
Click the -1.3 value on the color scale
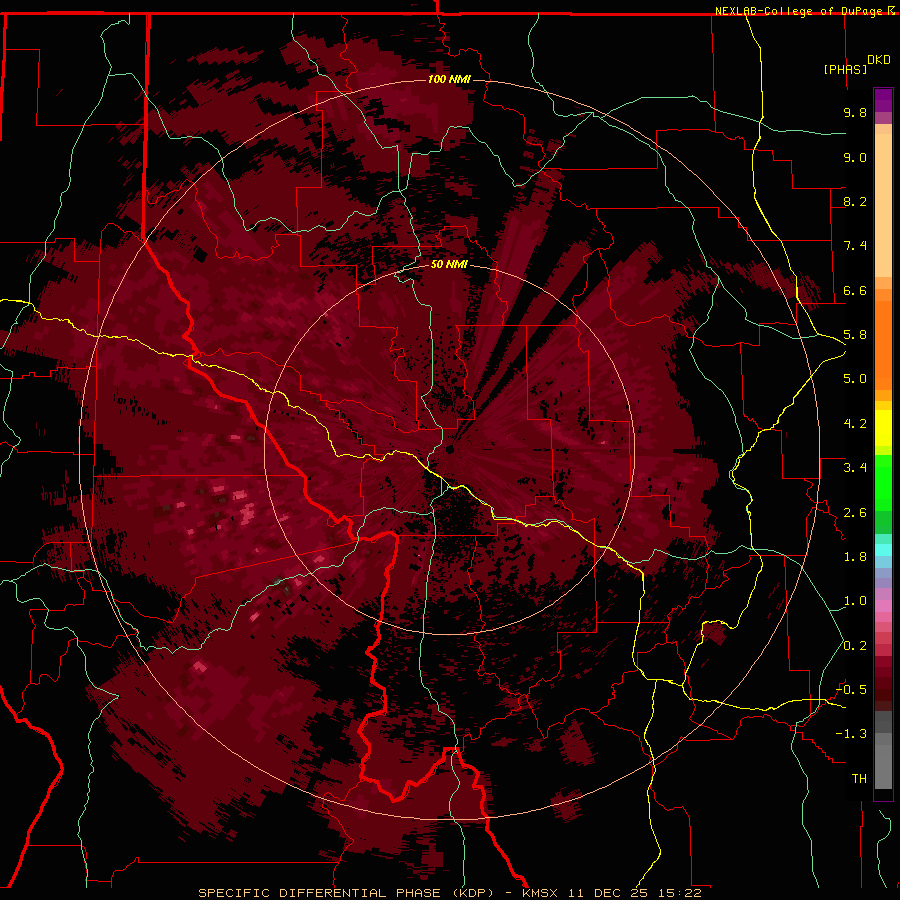click(852, 734)
